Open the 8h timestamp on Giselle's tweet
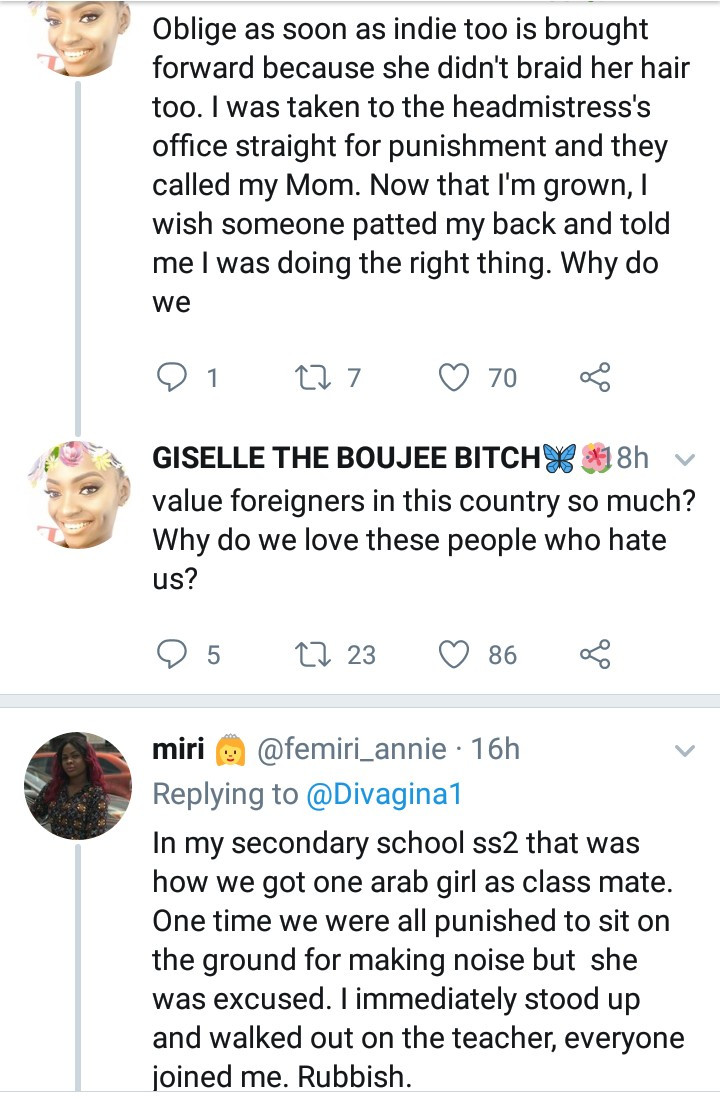Screen dimensions: 720x1099 (633, 458)
